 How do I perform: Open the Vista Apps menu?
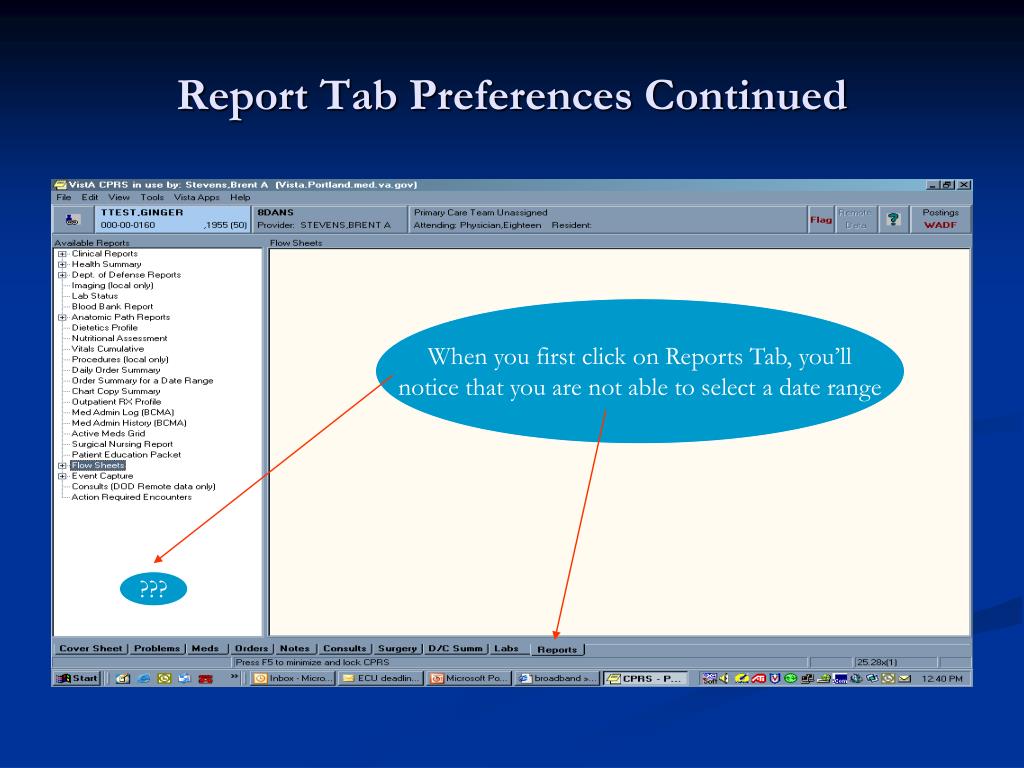197,197
